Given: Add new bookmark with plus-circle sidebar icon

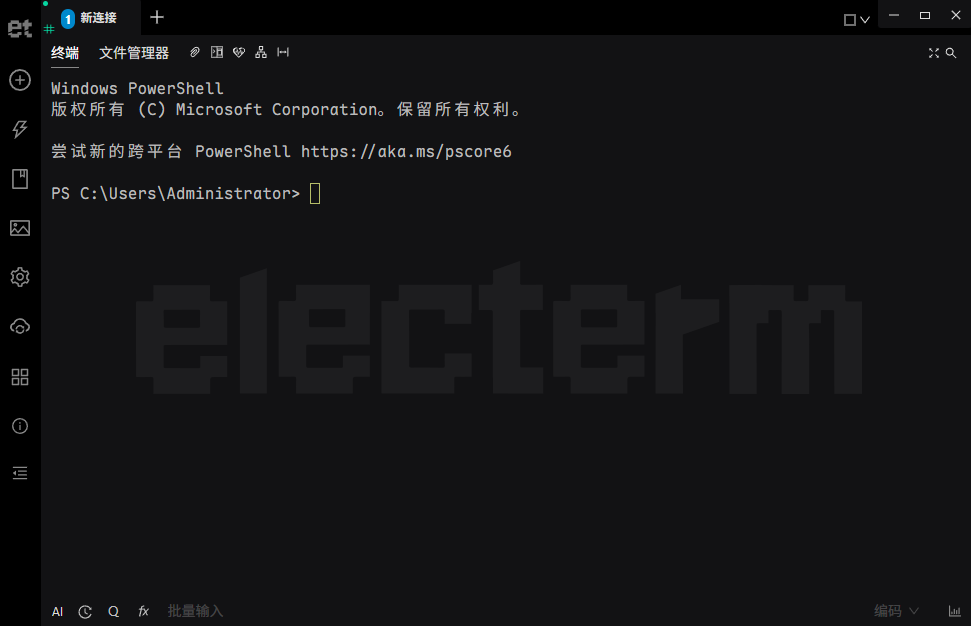Looking at the screenshot, I should 20,80.
